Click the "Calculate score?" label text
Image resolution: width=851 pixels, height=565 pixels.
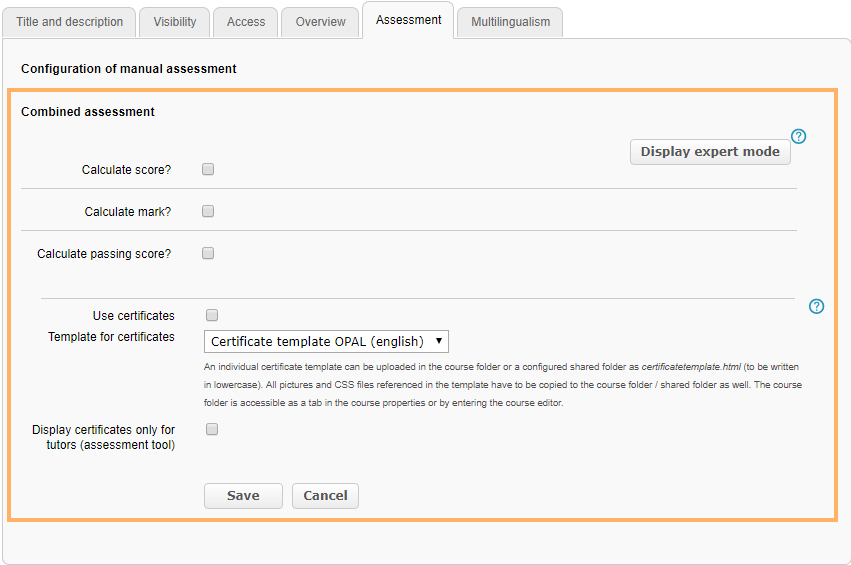click(126, 170)
